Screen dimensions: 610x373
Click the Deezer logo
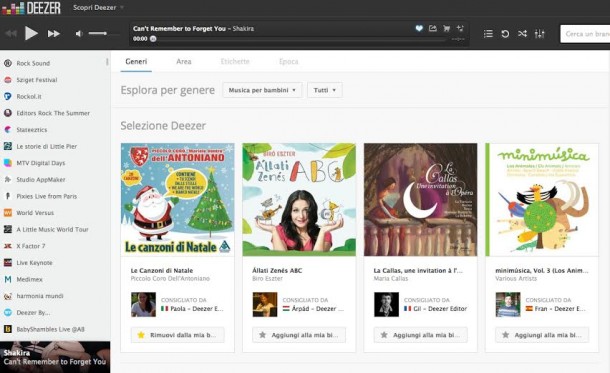[31, 8]
